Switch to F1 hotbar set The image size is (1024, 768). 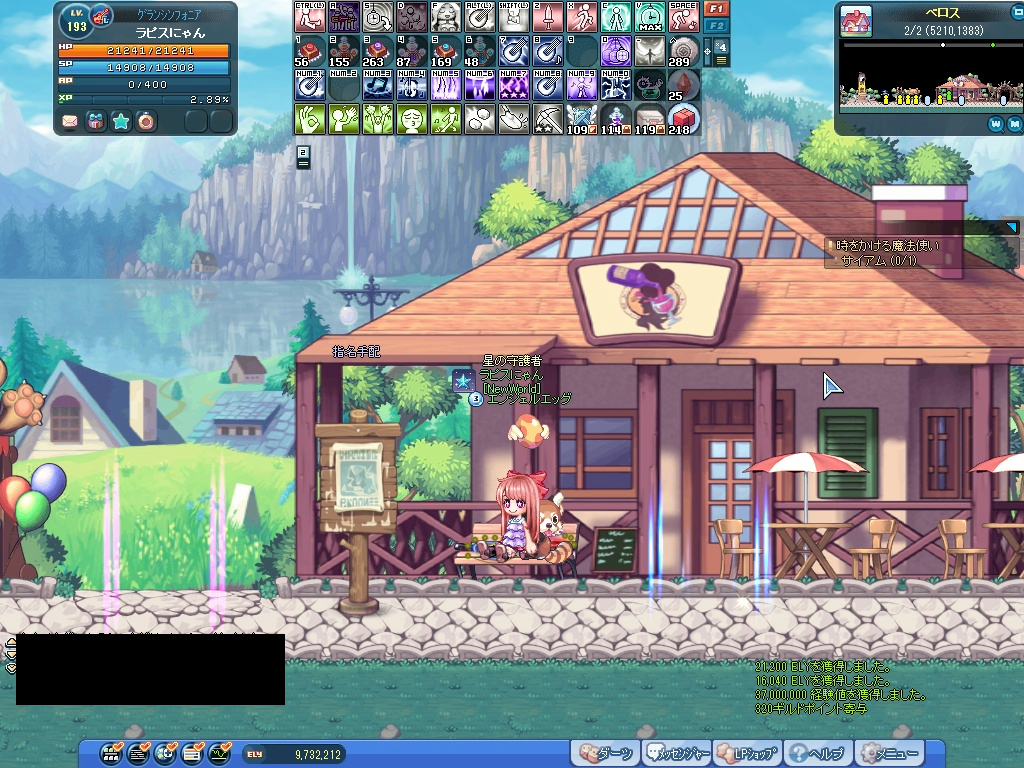(716, 9)
